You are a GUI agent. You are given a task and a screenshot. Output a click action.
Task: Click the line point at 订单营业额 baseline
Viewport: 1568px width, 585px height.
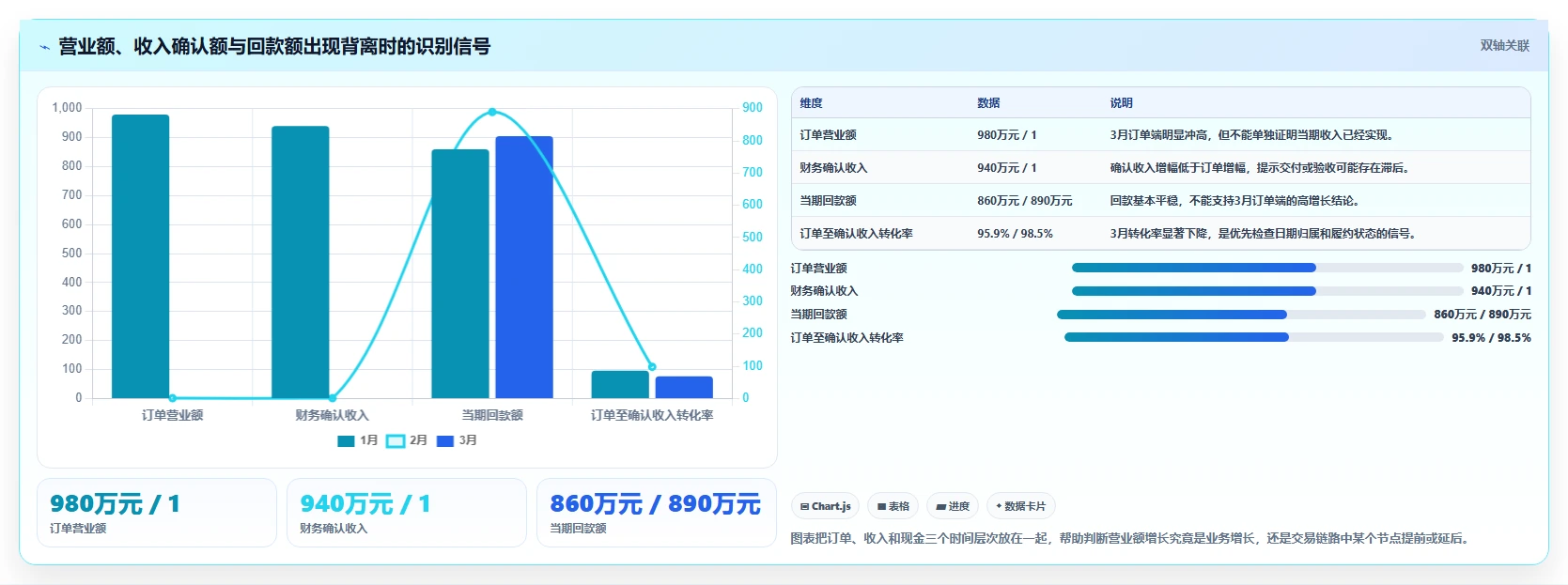[x=172, y=398]
